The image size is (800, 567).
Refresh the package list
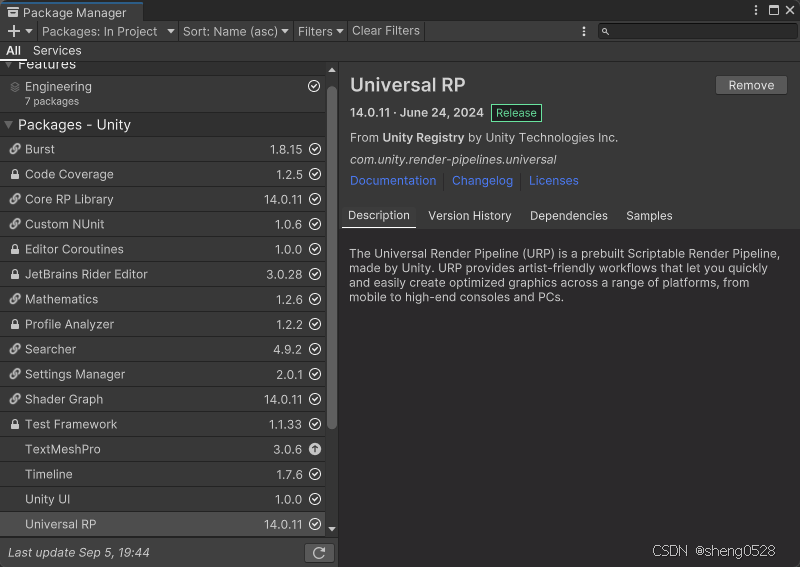click(319, 553)
